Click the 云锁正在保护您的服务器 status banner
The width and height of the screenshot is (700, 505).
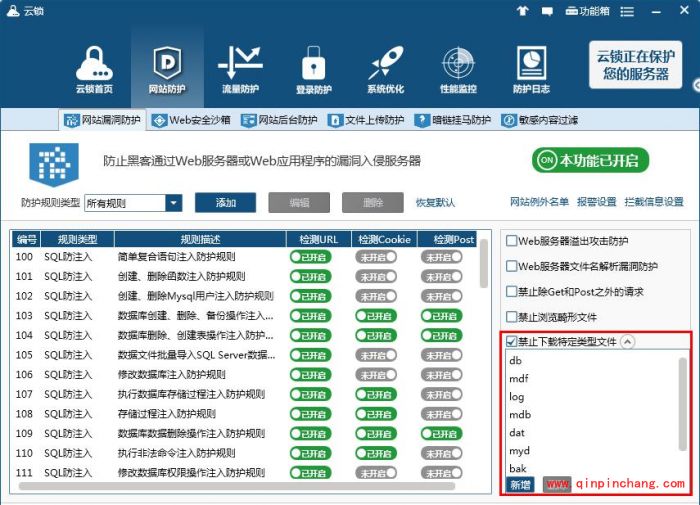point(635,65)
